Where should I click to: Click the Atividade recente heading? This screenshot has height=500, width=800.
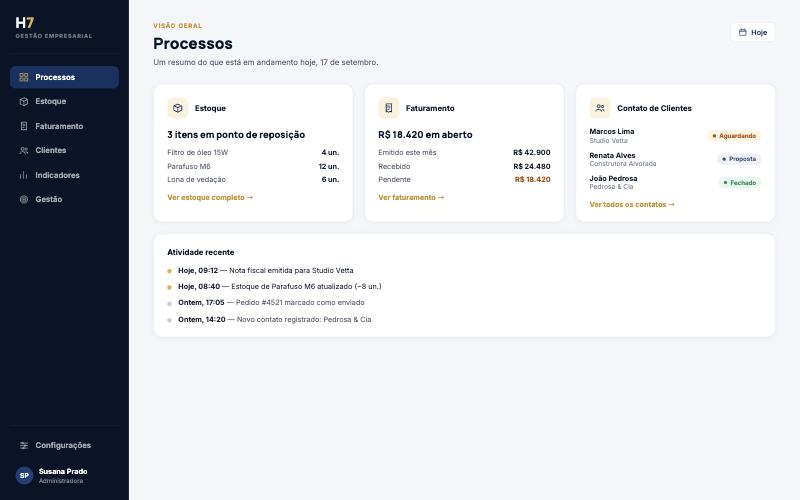[201, 253]
